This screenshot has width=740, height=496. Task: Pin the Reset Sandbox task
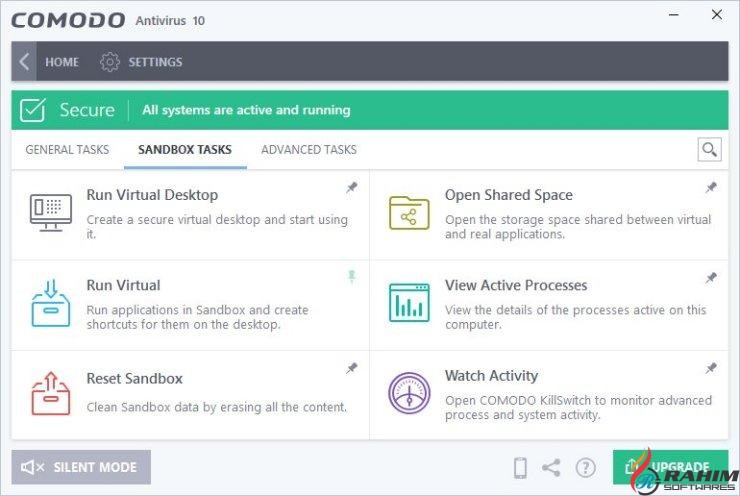[x=352, y=368]
